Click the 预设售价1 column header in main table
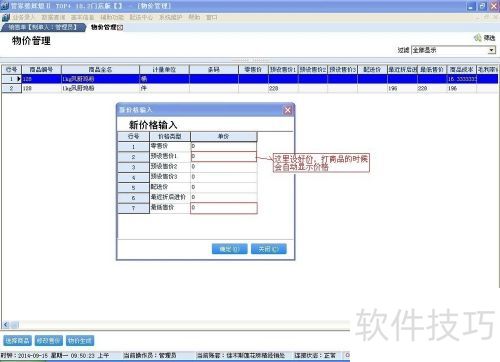This screenshot has height=362, width=500. [283, 70]
